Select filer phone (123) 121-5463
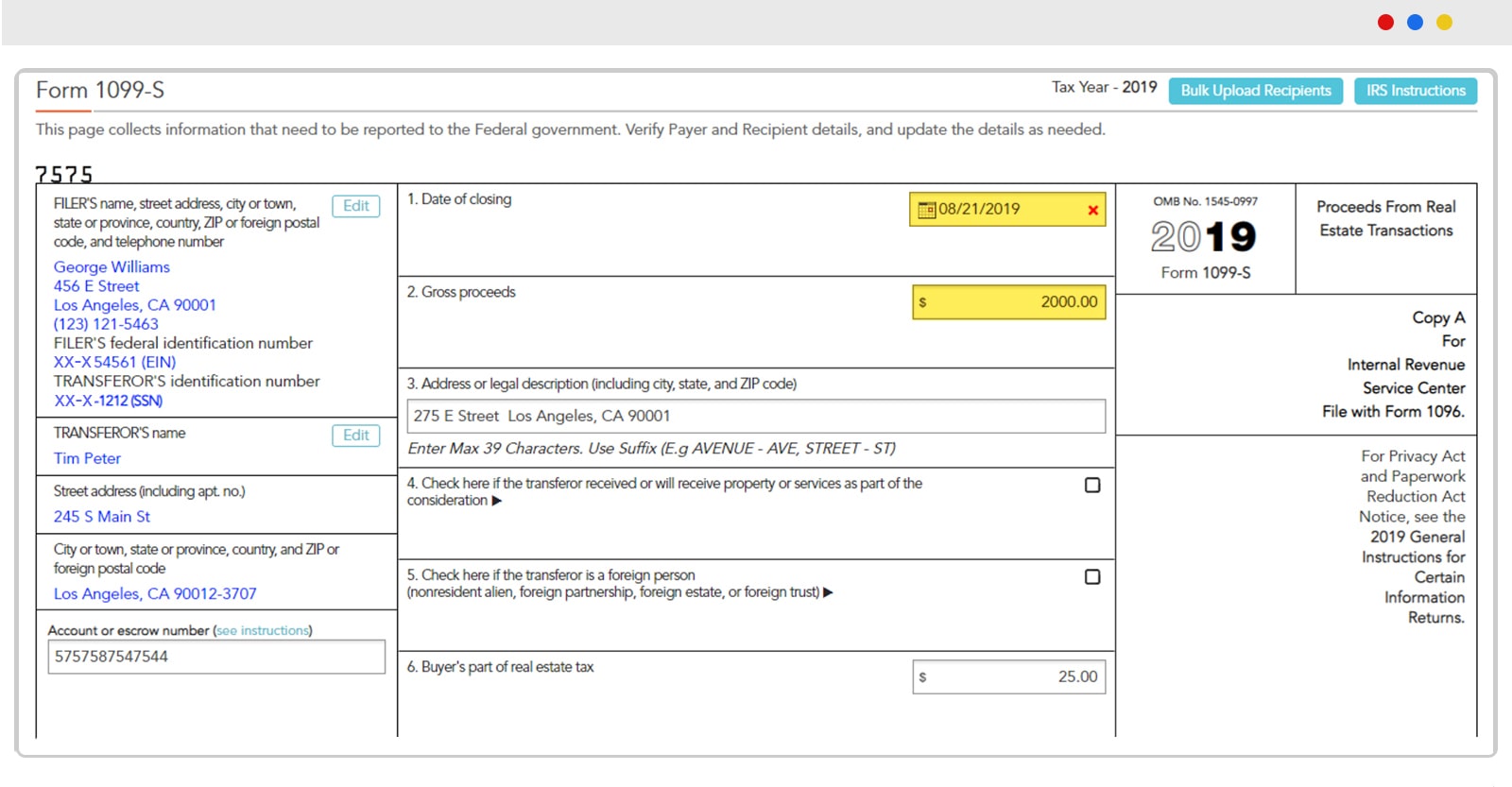Image resolution: width=1512 pixels, height=787 pixels. [106, 324]
